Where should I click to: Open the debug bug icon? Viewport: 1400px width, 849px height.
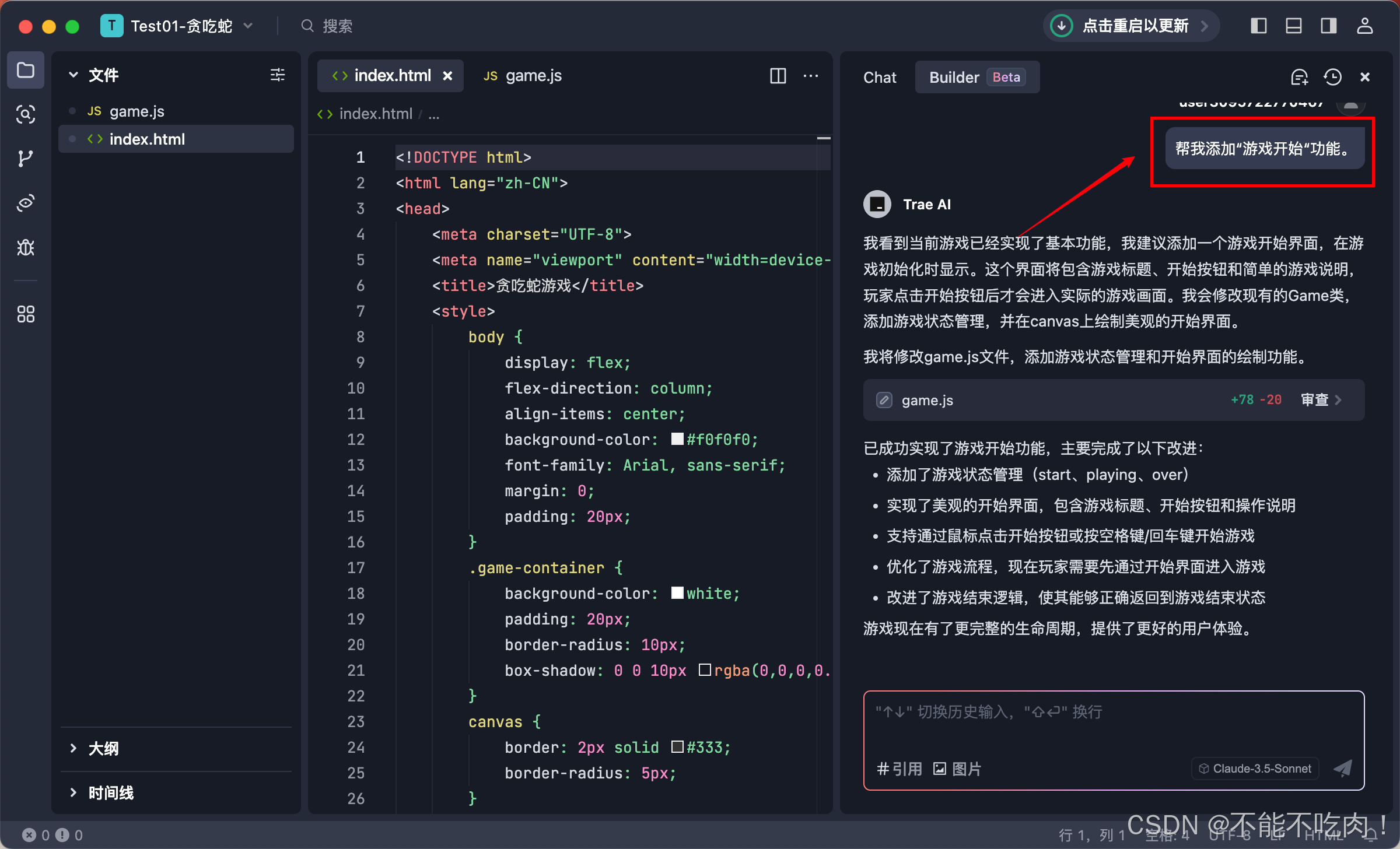(25, 247)
